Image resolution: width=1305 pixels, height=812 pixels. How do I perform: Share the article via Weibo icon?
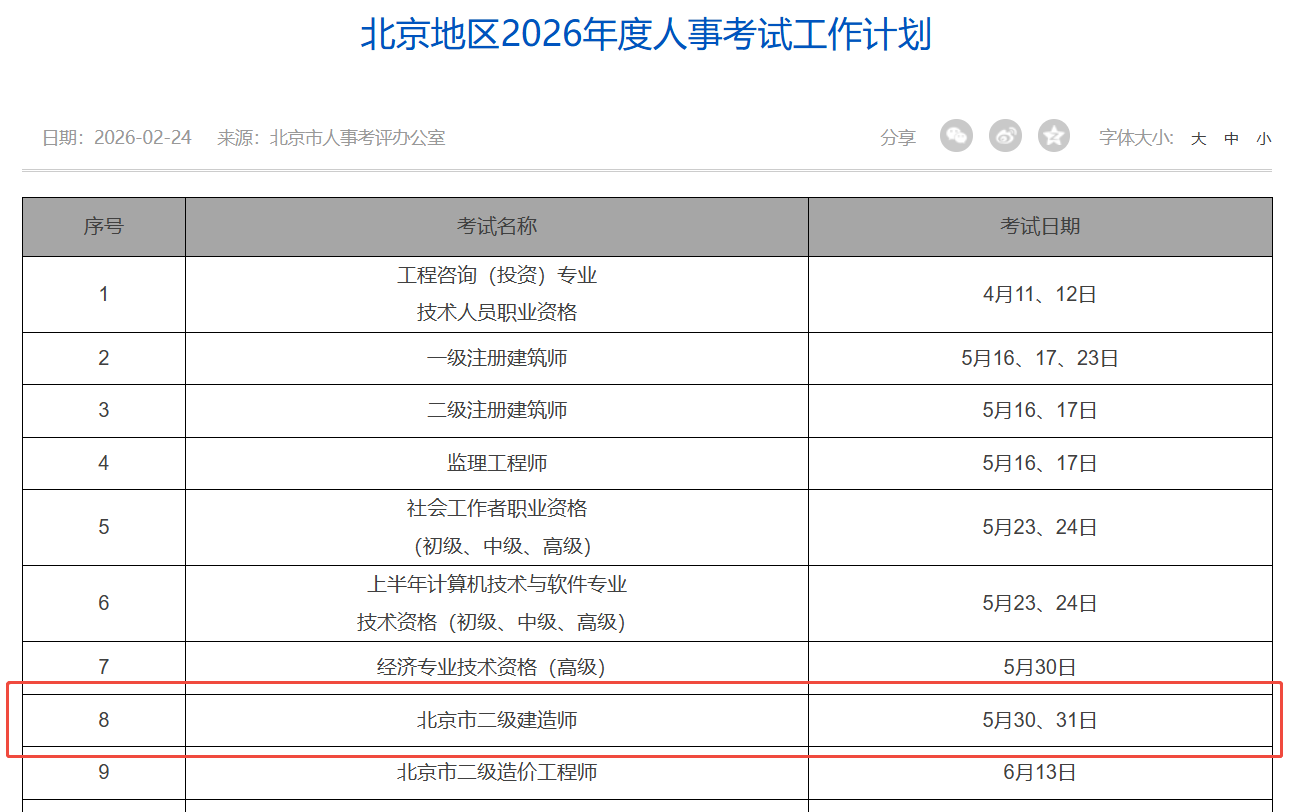pos(1005,136)
